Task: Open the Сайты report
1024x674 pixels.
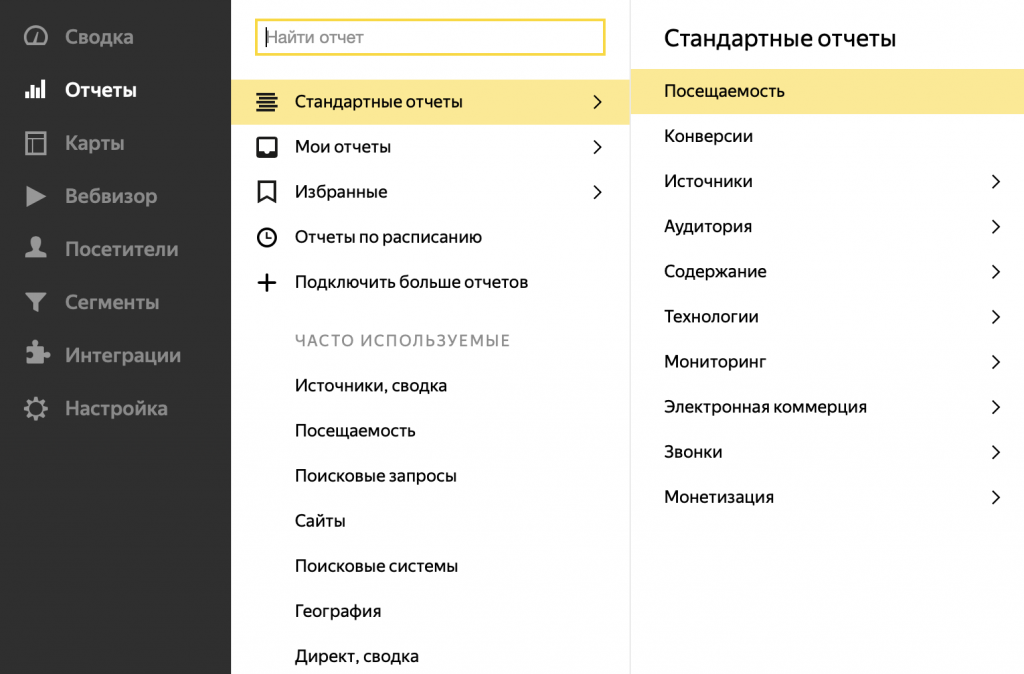Action: pyautogui.click(x=320, y=521)
